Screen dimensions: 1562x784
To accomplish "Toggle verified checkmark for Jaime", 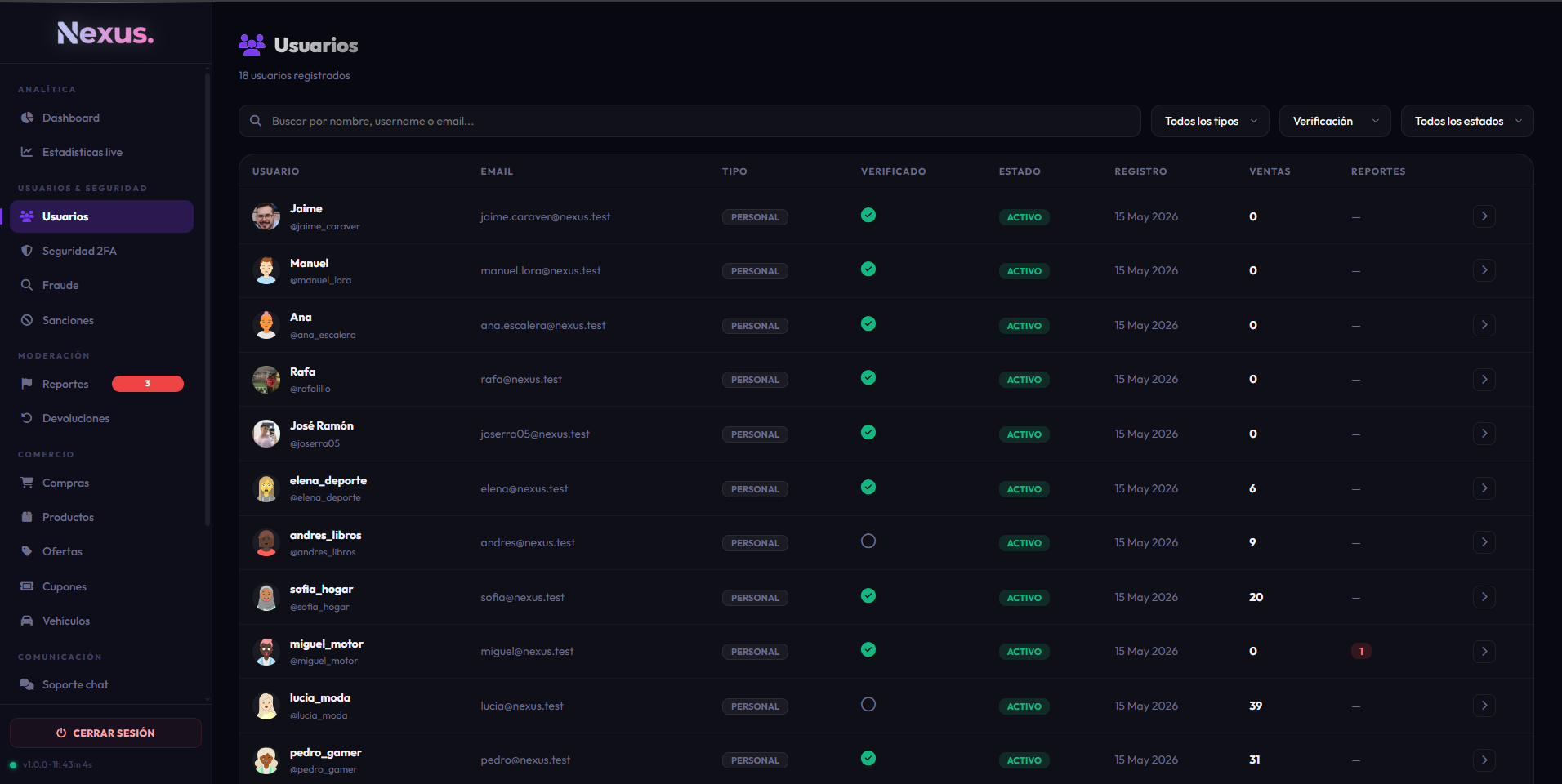I will coord(868,215).
